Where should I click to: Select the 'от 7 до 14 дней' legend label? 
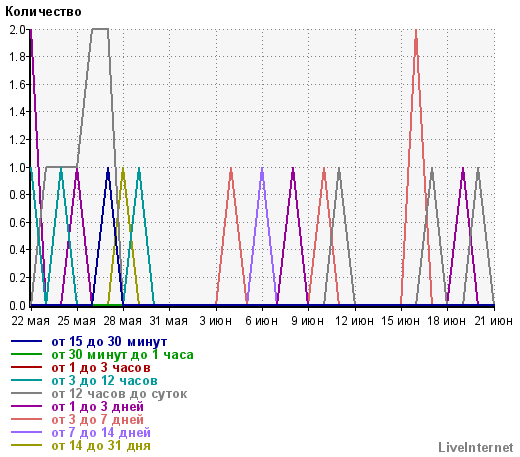tap(101, 433)
